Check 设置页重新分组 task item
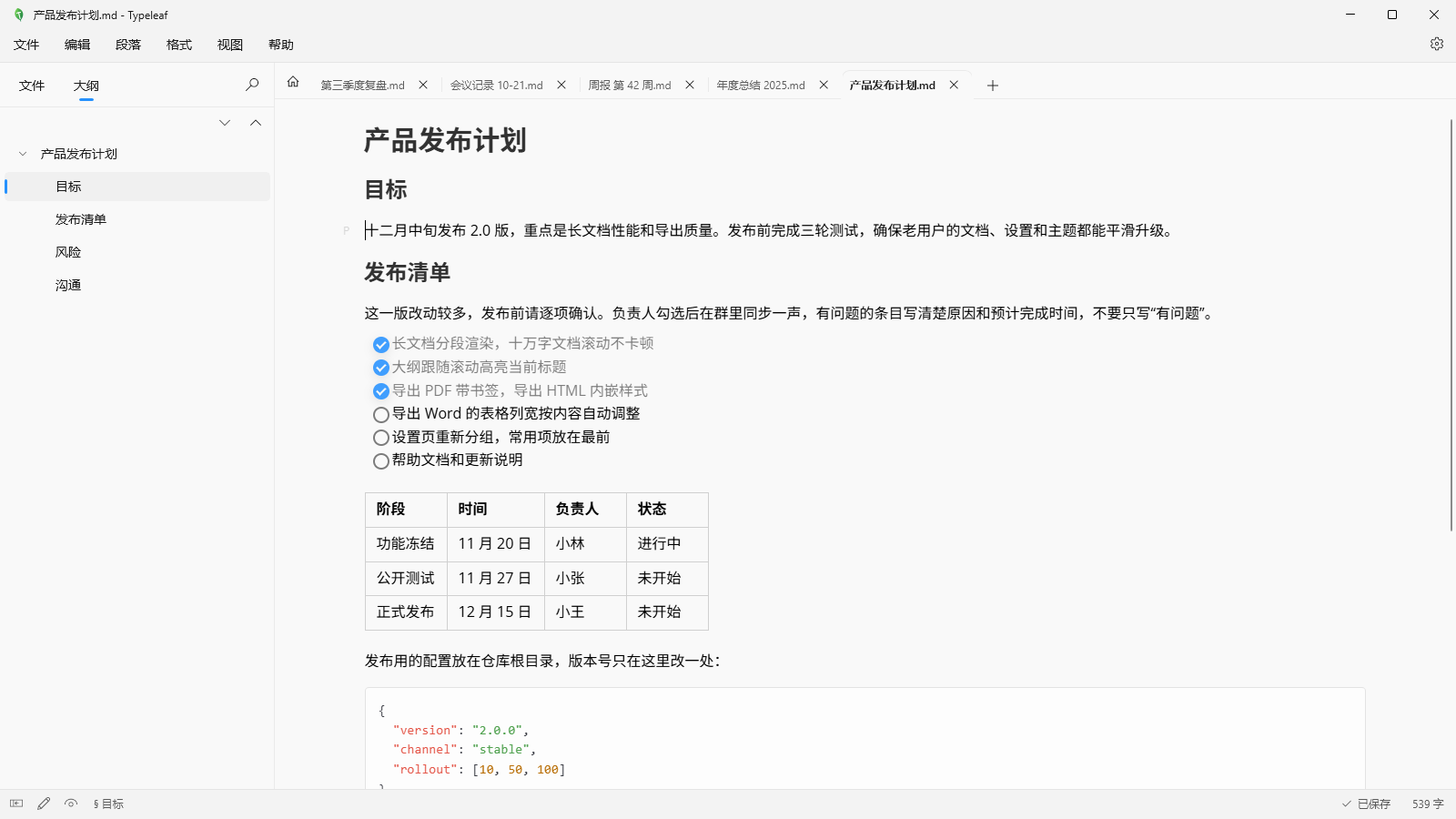This screenshot has width=1456, height=819. [x=381, y=438]
